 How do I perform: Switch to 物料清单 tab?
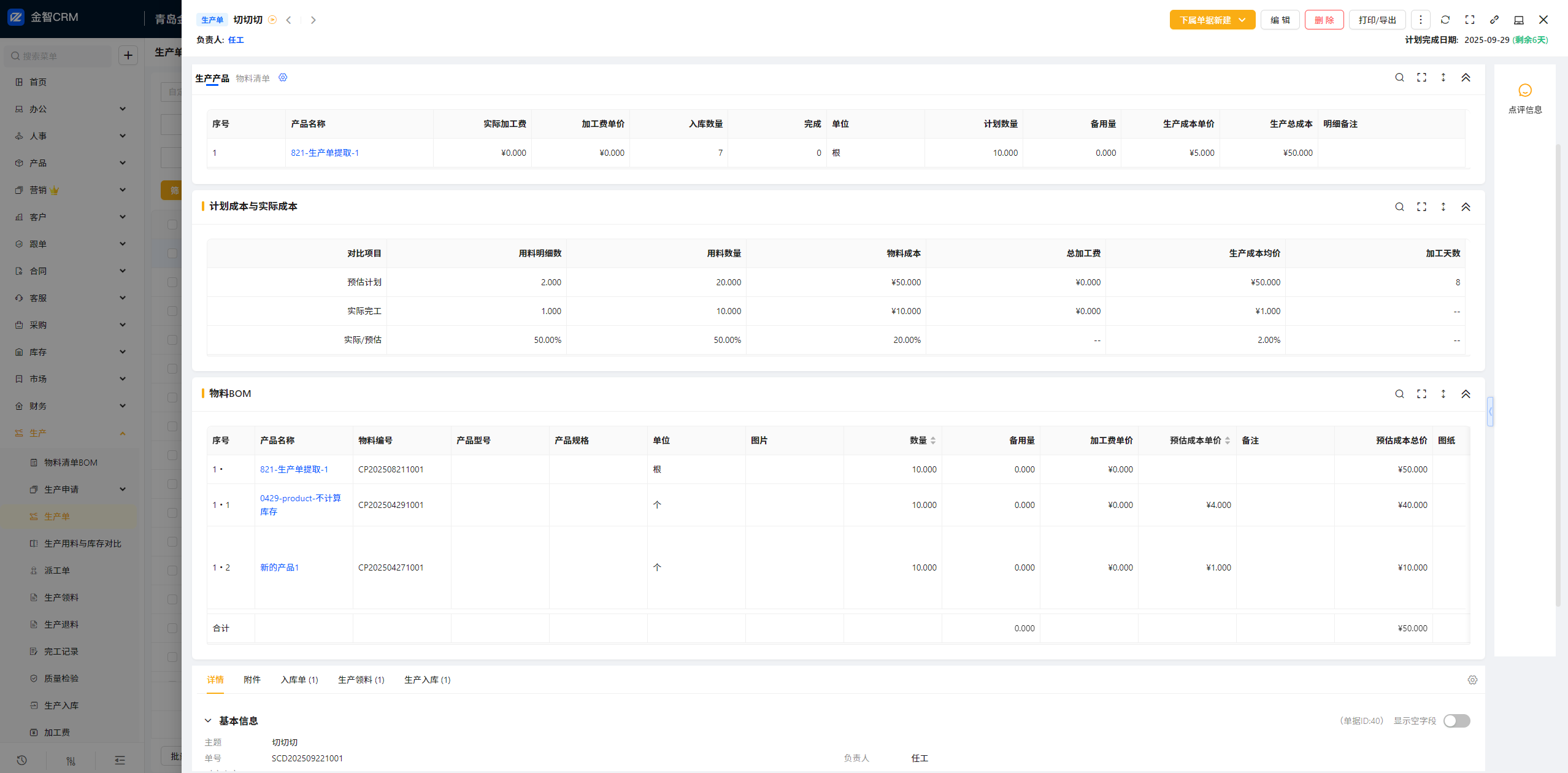(x=253, y=79)
